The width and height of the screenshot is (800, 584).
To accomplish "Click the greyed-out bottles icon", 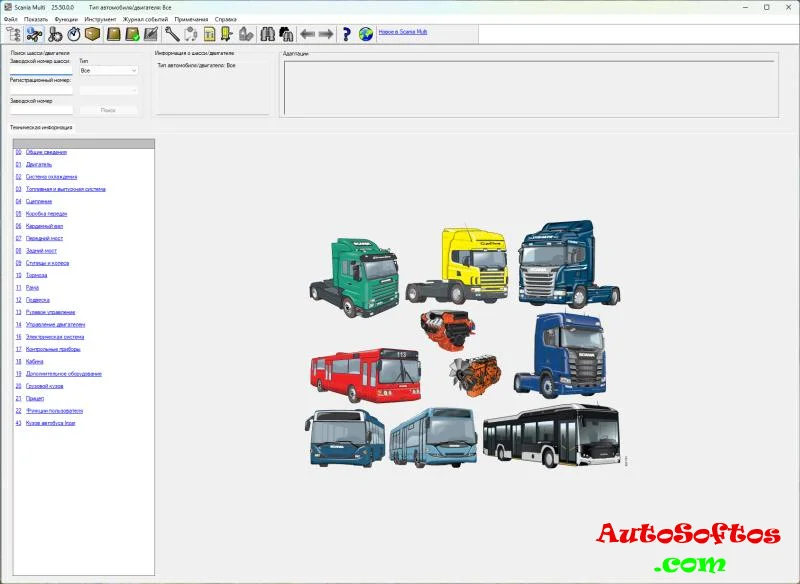I will [x=246, y=34].
